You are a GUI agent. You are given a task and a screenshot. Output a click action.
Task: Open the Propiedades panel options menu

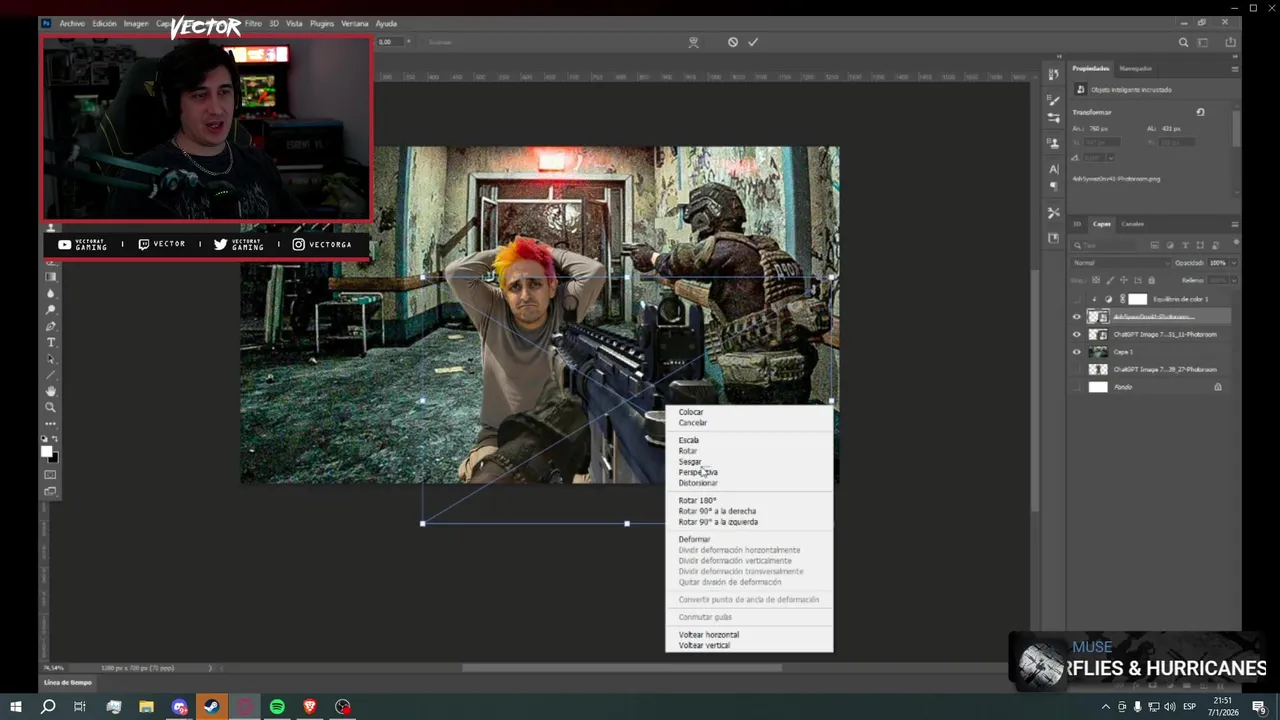tap(1235, 69)
